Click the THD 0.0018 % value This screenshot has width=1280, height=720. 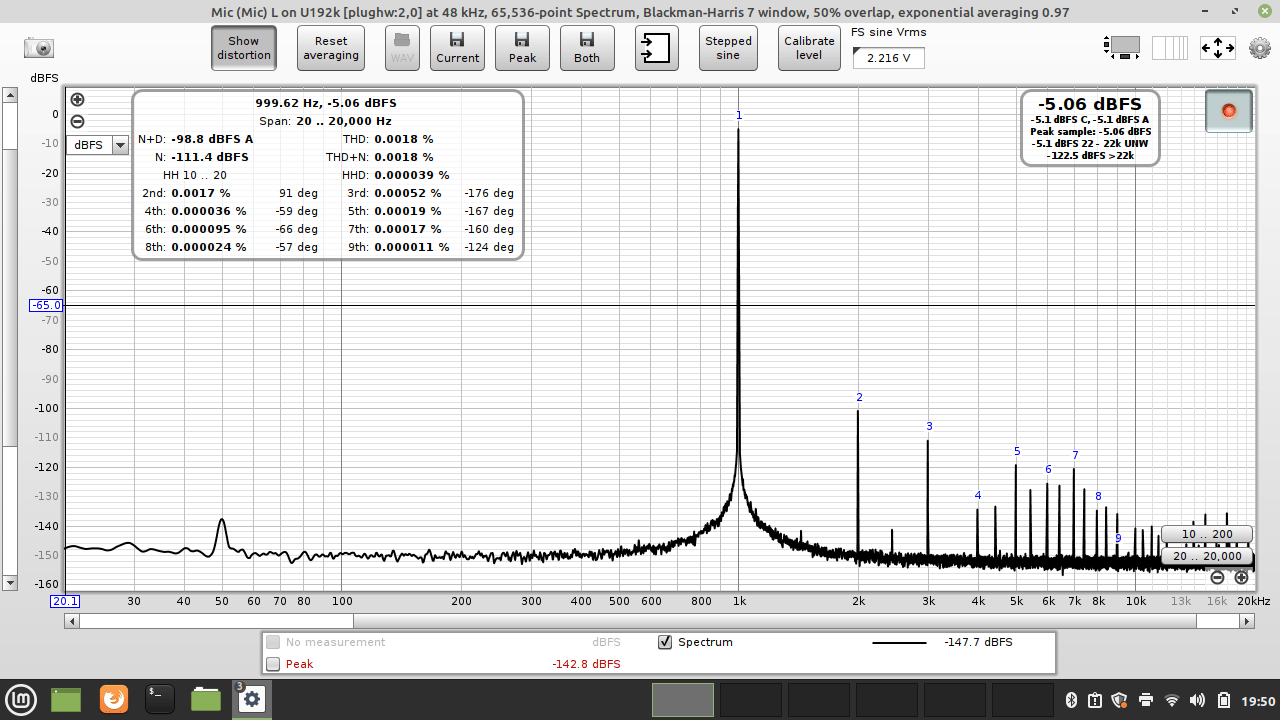point(404,139)
